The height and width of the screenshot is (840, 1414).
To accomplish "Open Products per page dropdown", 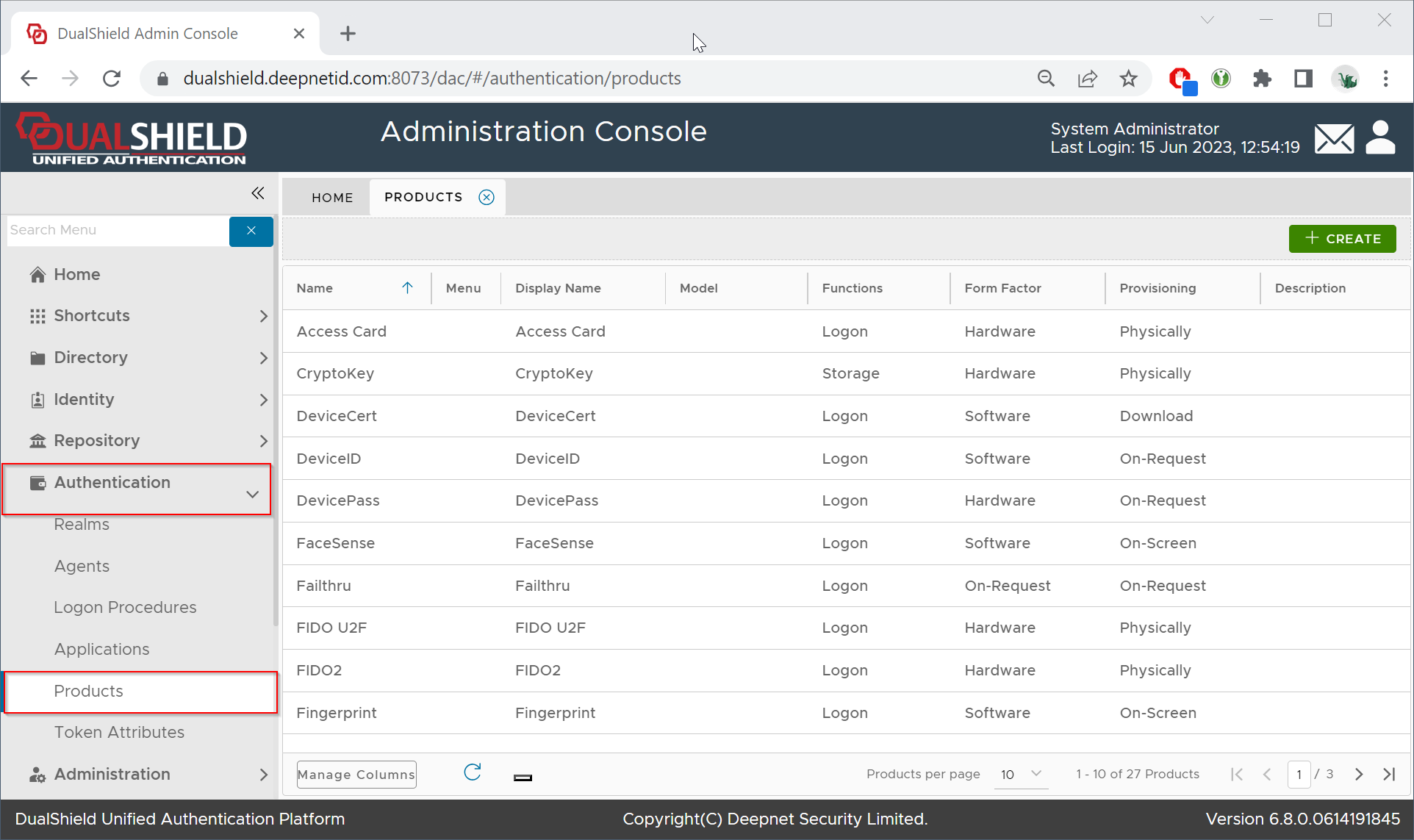I will 1021,774.
